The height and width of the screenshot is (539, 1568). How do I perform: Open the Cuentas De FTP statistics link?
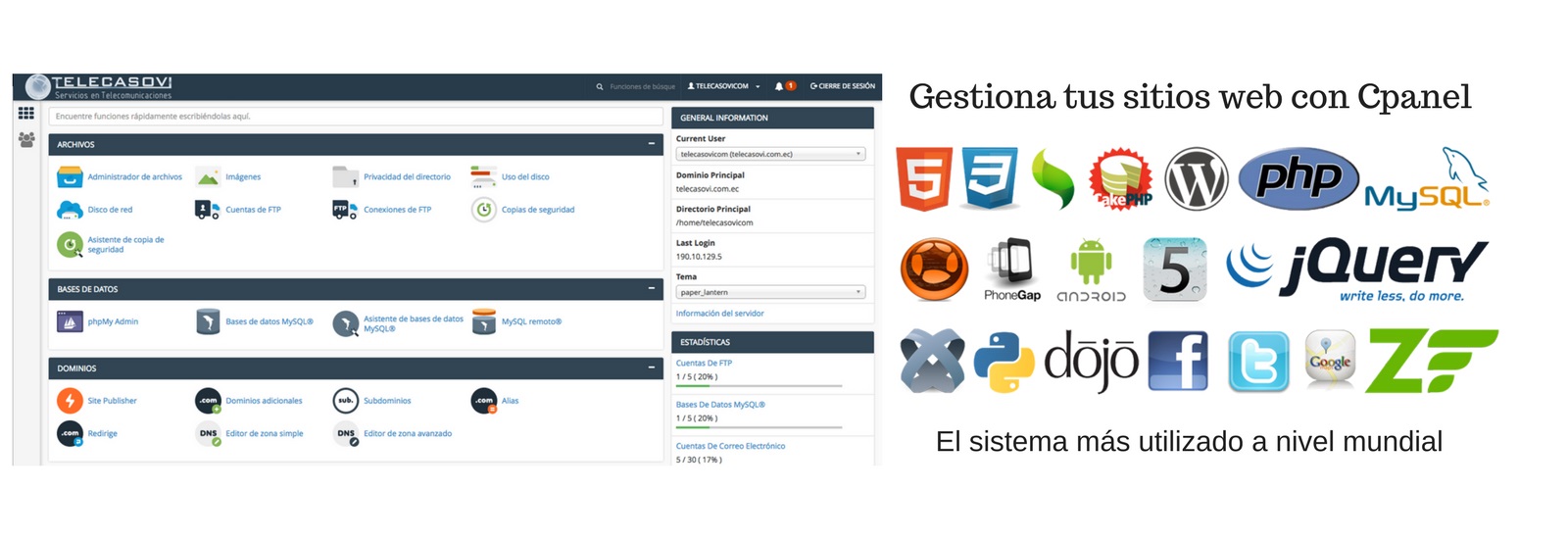tap(704, 363)
